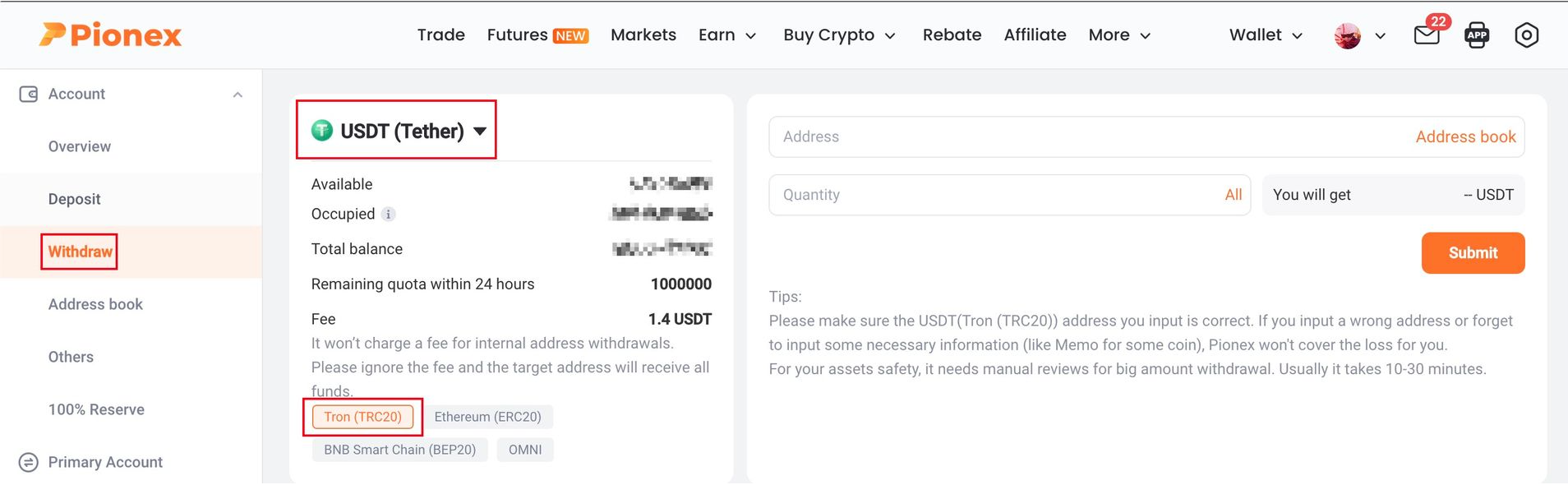Click the APP download icon
The image size is (1568, 485).
pos(1477,35)
